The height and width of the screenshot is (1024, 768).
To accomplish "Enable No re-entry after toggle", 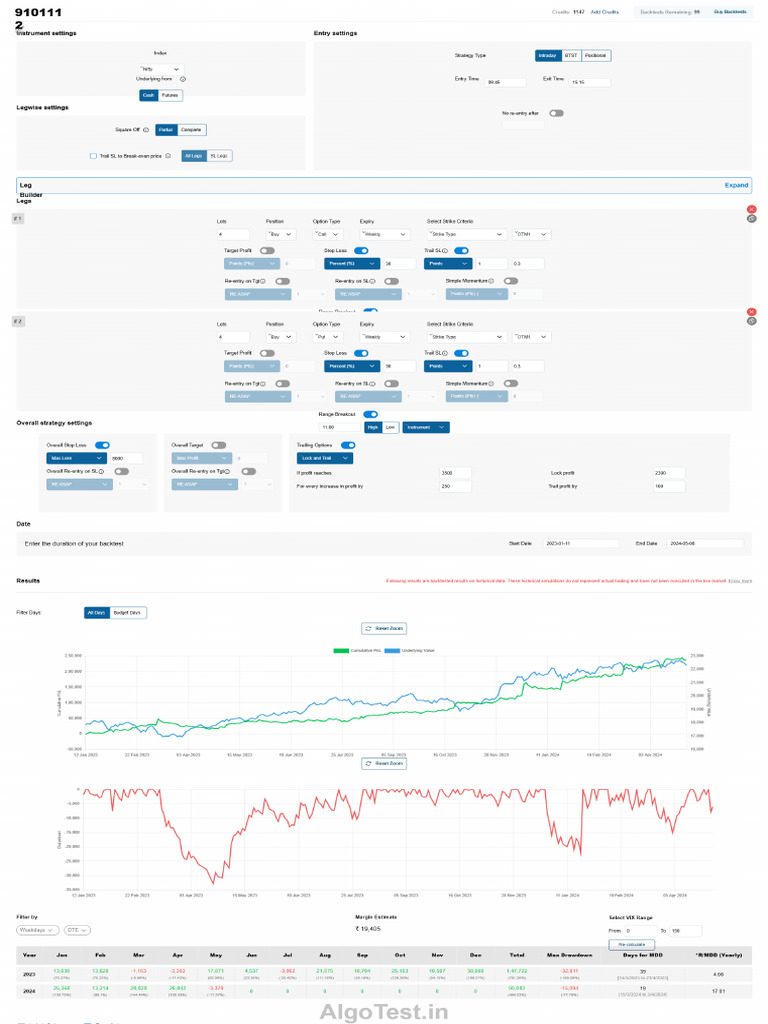I will pyautogui.click(x=556, y=113).
